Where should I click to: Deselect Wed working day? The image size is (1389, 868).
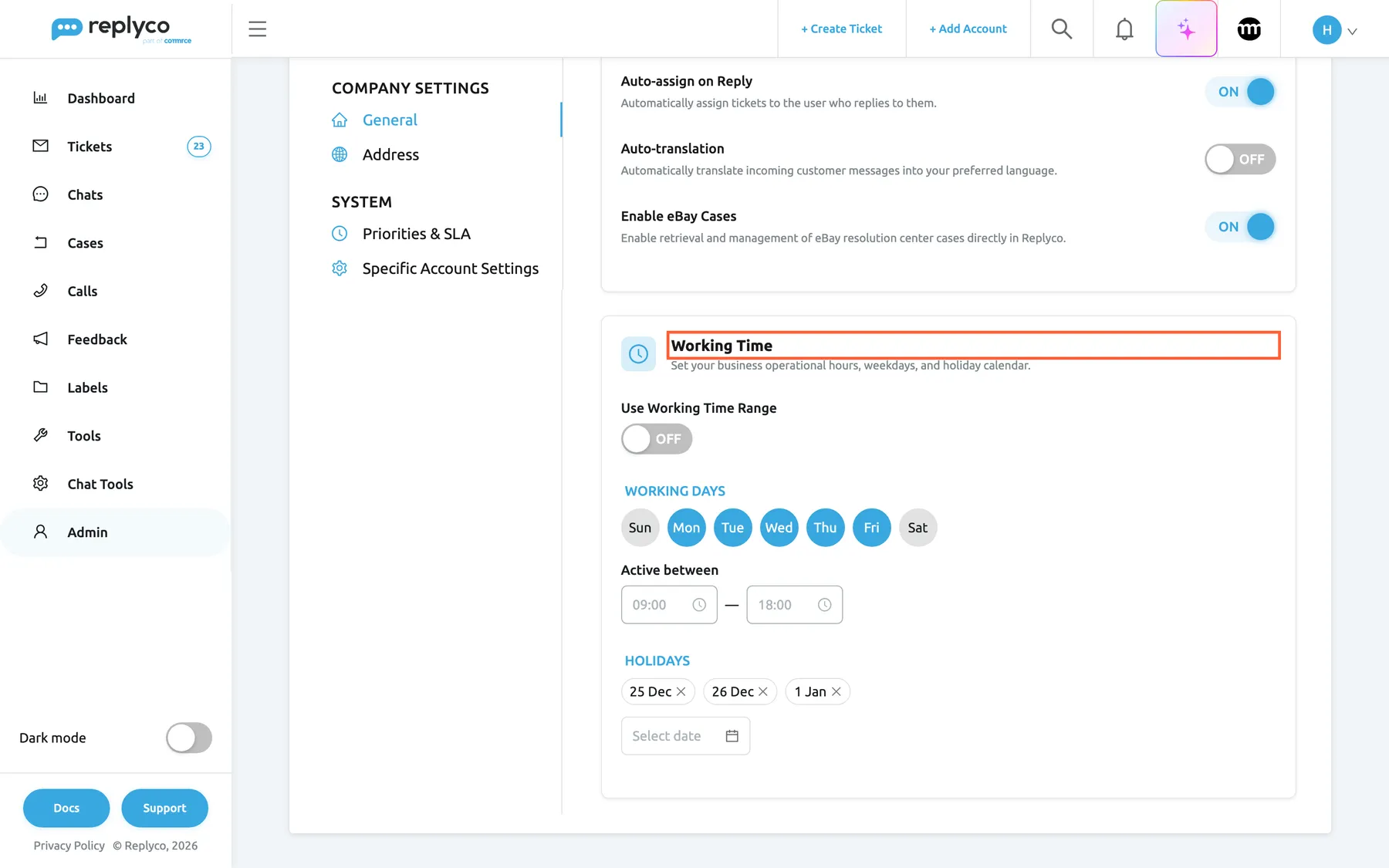[x=779, y=528]
